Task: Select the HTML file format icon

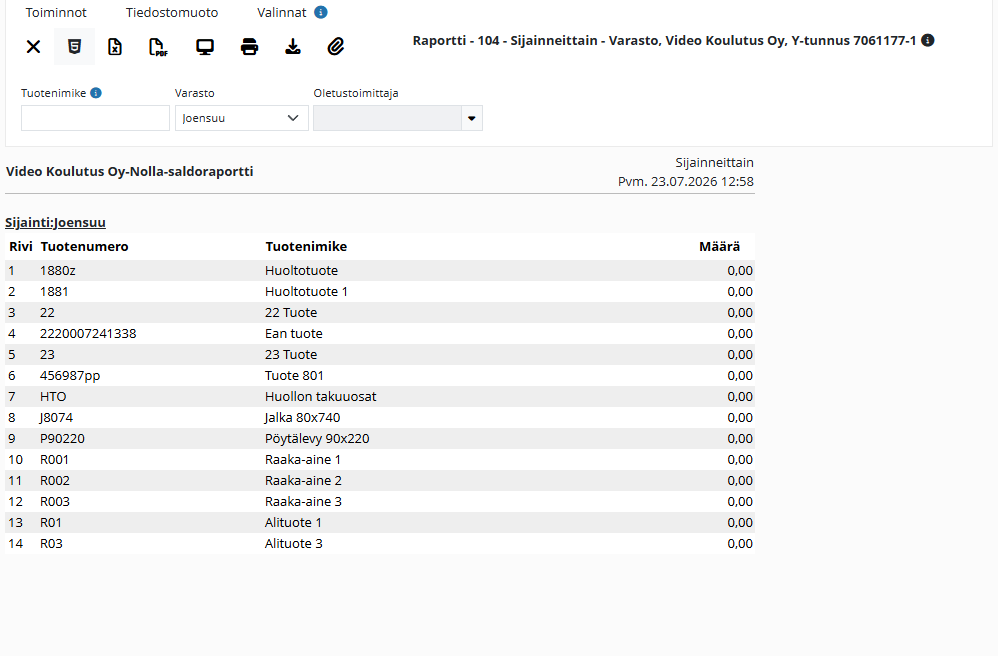Action: (74, 46)
